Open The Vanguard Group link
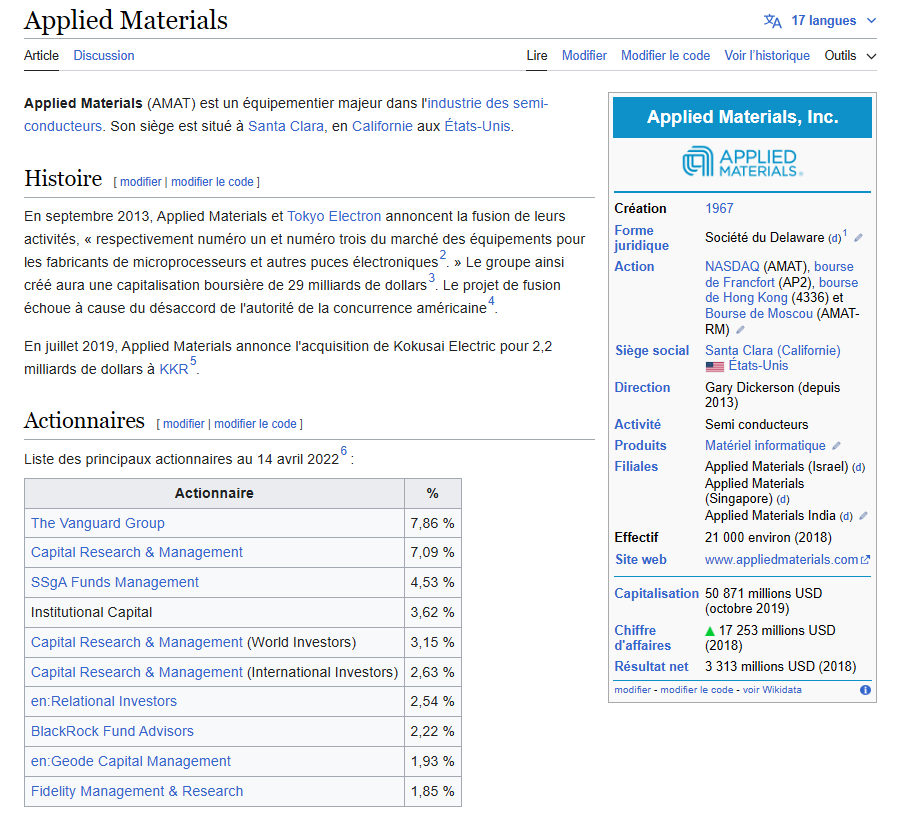This screenshot has height=831, width=907. pyautogui.click(x=98, y=523)
